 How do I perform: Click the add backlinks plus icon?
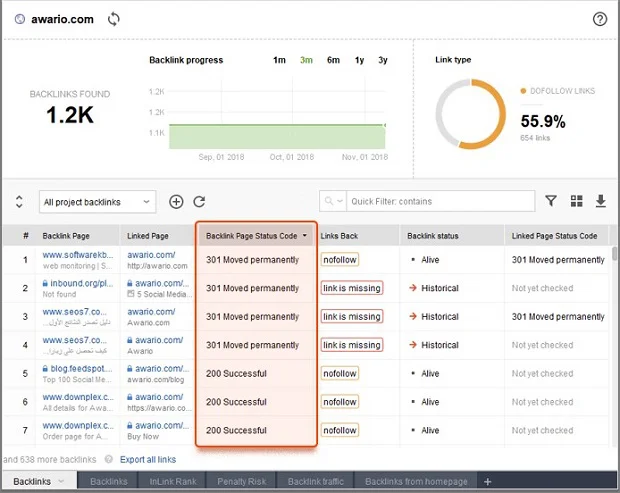176,202
